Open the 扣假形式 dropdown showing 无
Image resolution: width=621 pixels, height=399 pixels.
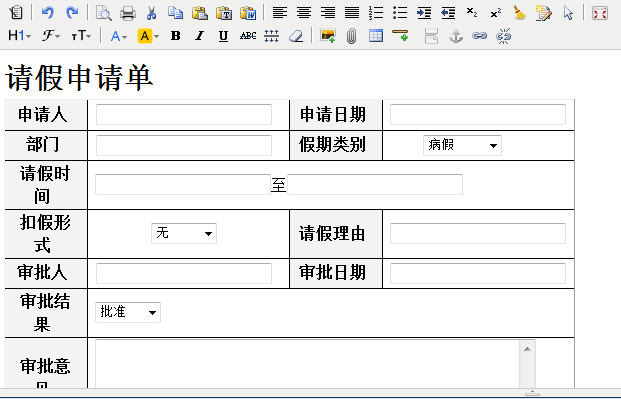click(184, 233)
